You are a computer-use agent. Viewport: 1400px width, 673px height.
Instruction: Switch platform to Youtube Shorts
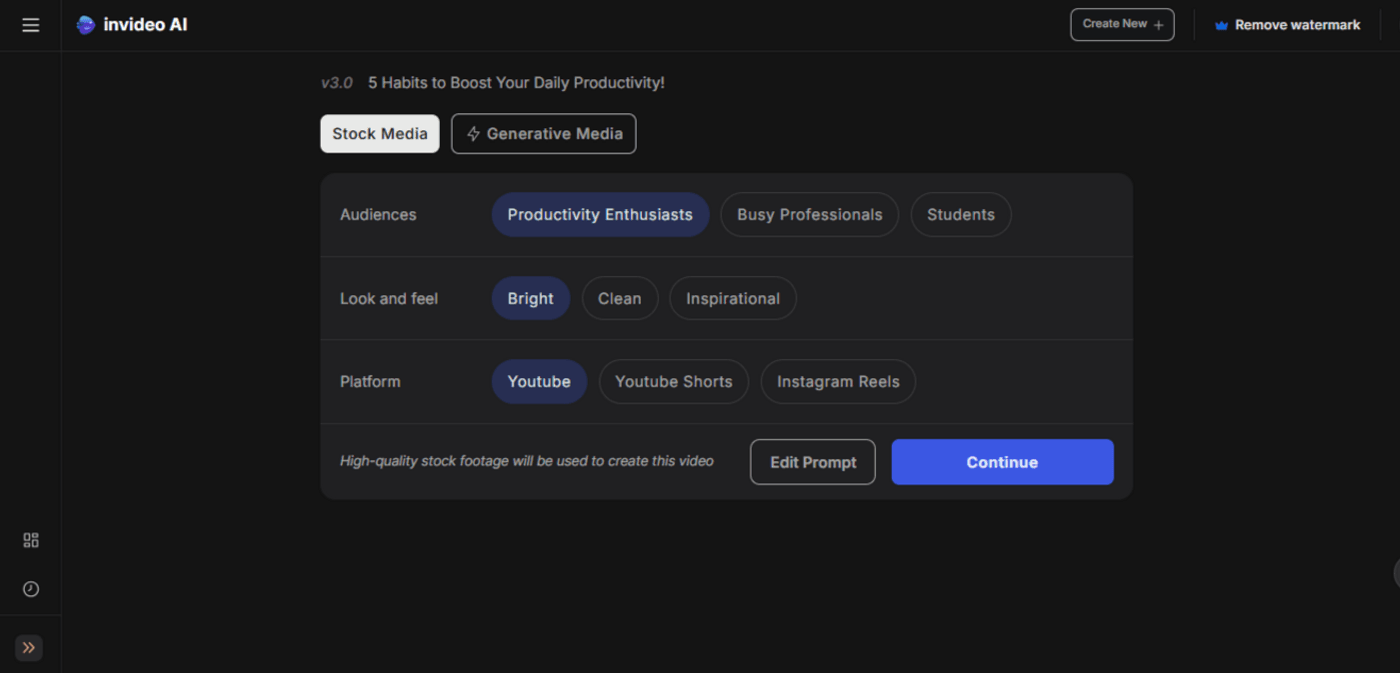point(673,381)
